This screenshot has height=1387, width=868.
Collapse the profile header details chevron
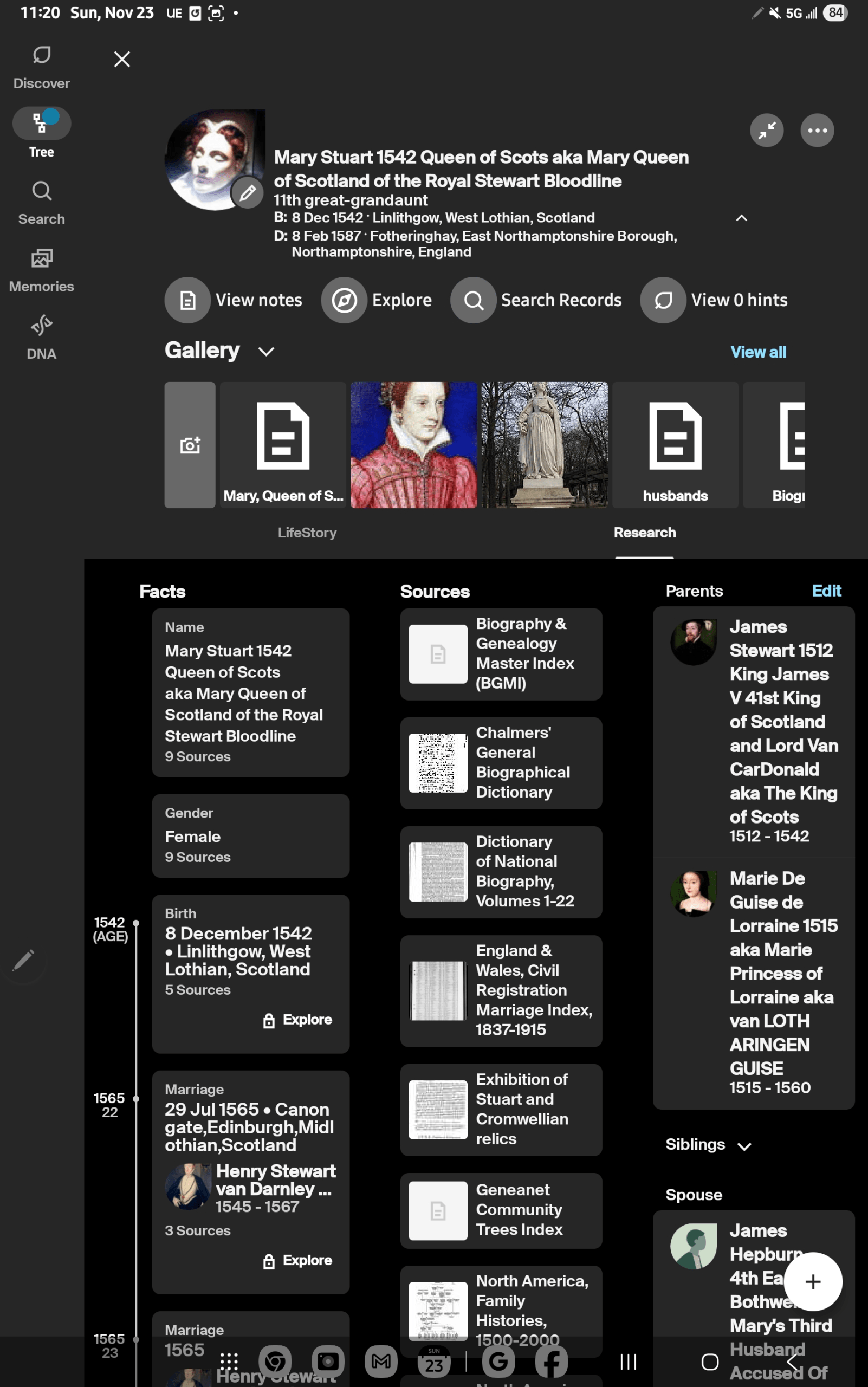(x=741, y=218)
